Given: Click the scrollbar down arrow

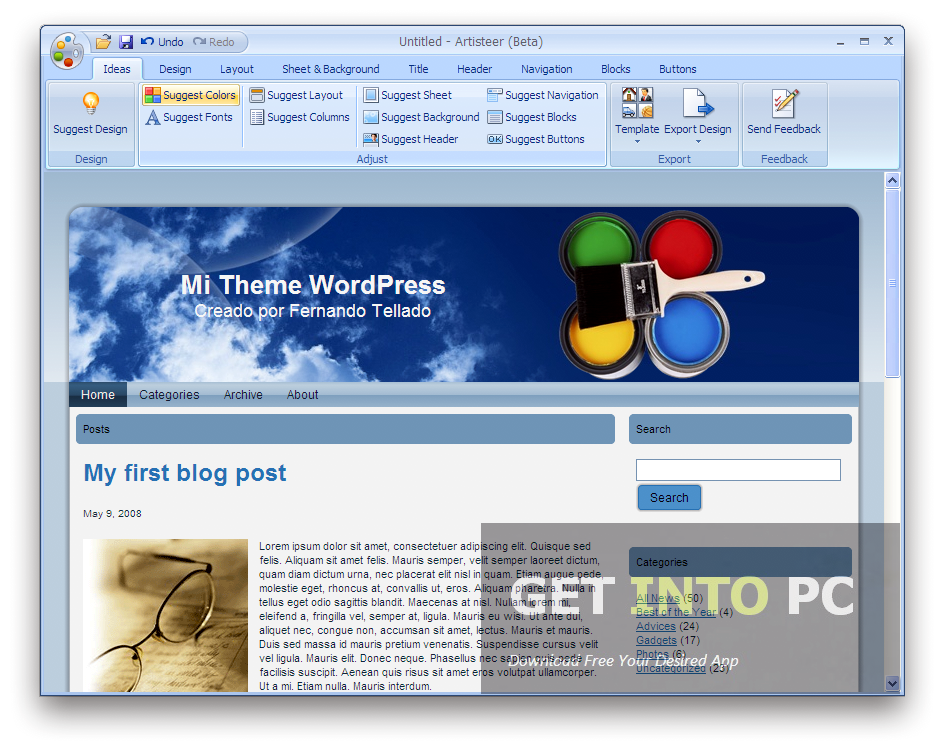Looking at the screenshot, I should [893, 683].
